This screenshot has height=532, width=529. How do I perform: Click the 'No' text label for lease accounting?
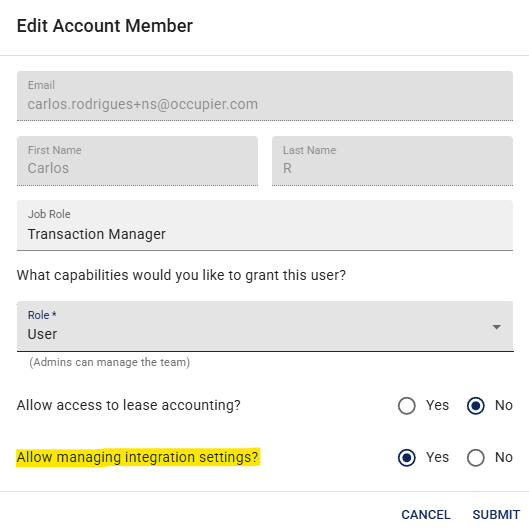pos(504,405)
